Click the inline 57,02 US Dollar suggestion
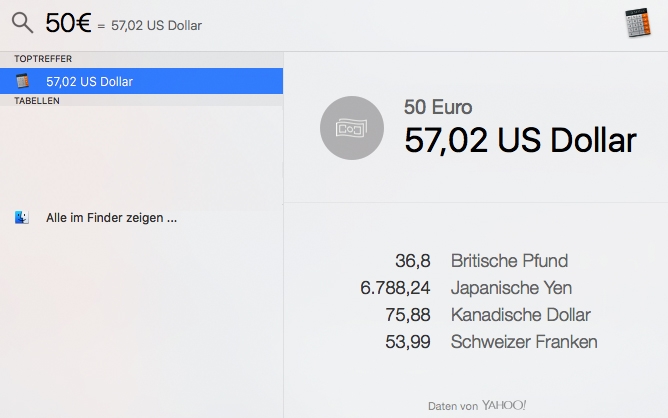This screenshot has width=668, height=418. [x=156, y=26]
